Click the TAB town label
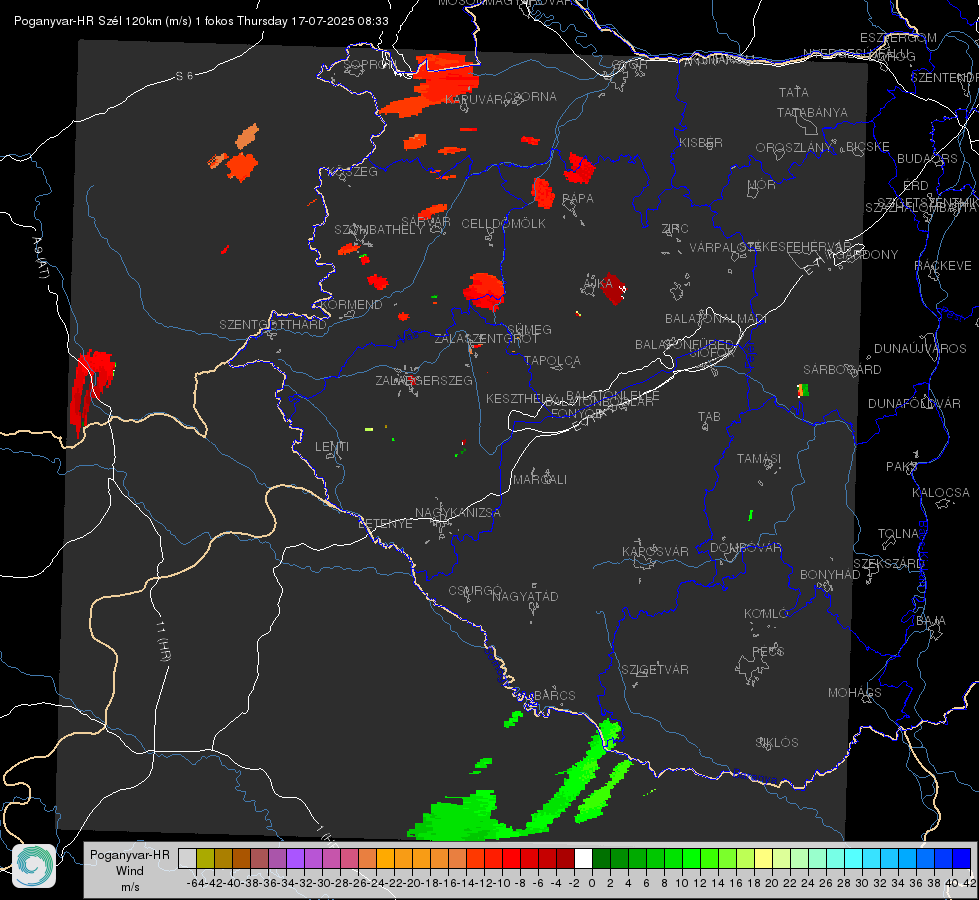 [709, 417]
